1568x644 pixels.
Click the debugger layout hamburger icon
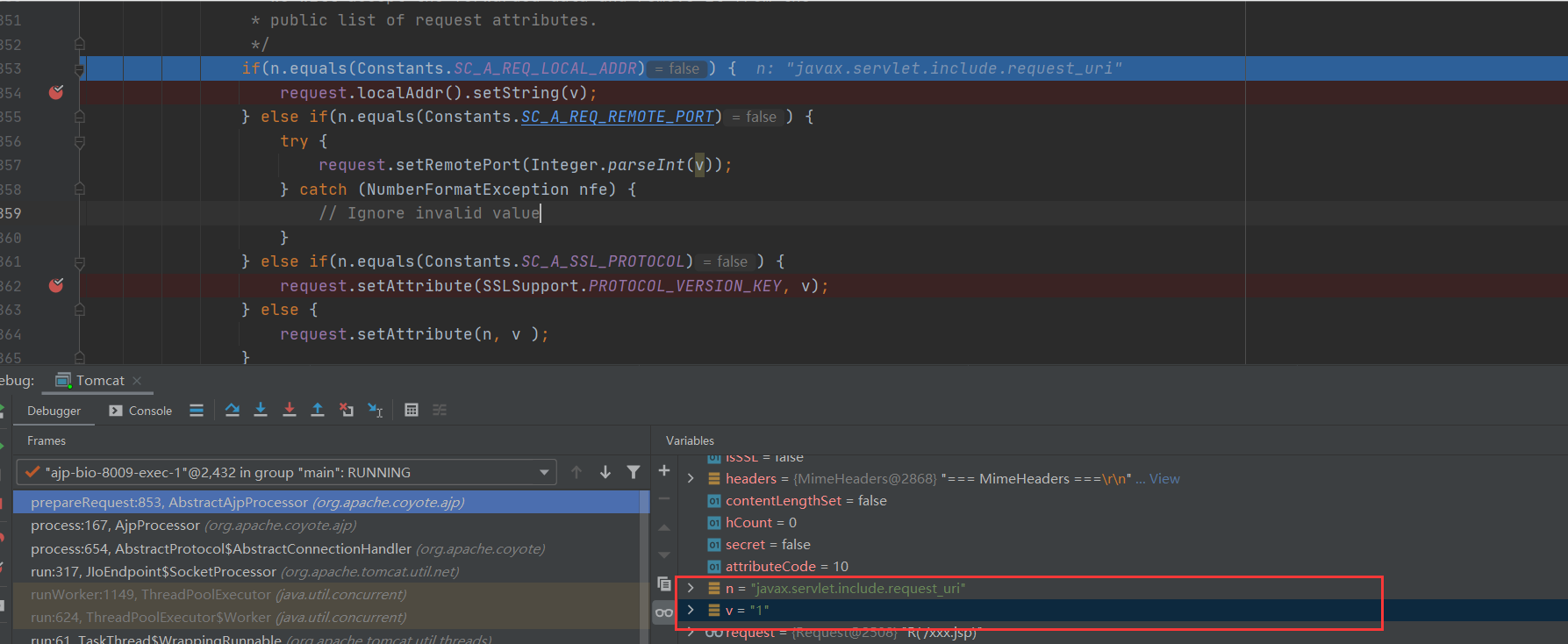197,410
